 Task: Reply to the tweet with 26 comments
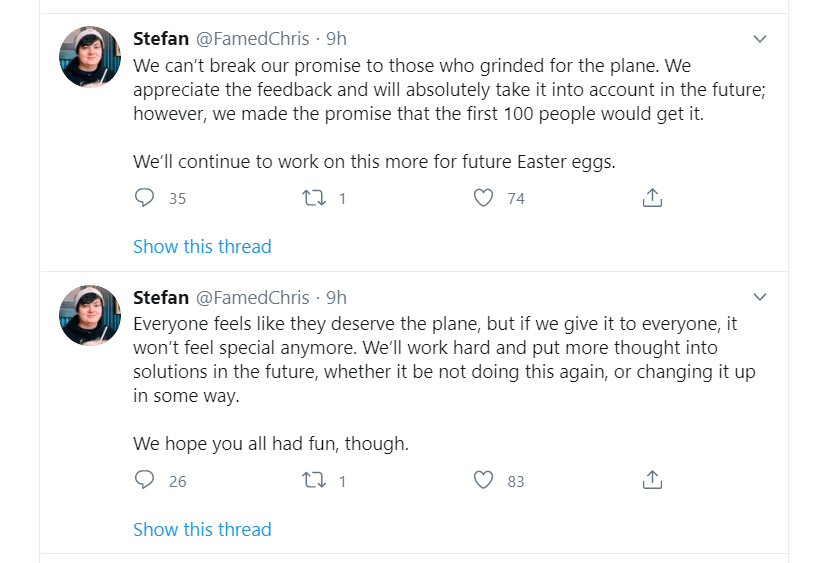tap(145, 481)
